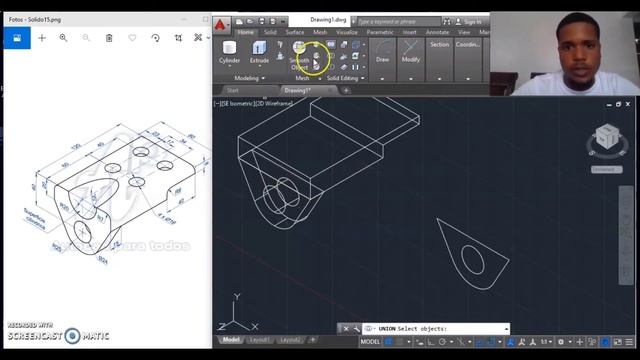
Task: Switch to the Solid ribbon tab
Action: [x=270, y=32]
